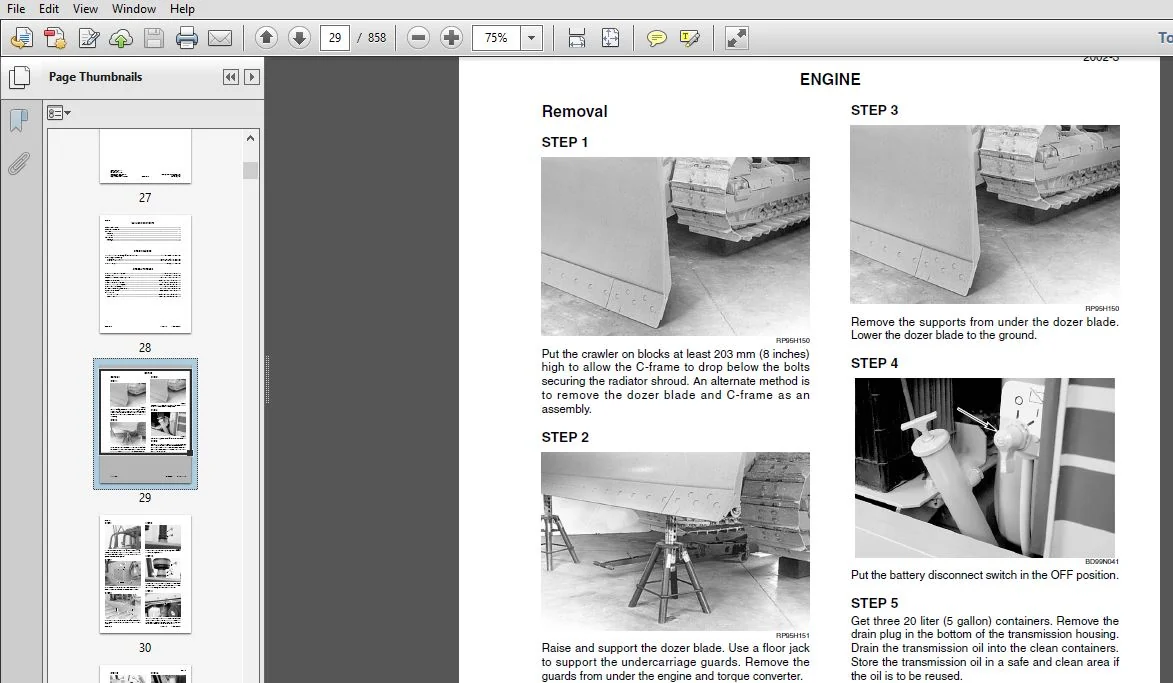Click the STEP 1 heading
The height and width of the screenshot is (683, 1173).
[x=565, y=142]
